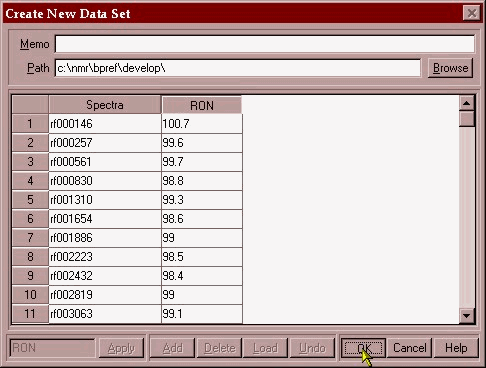This screenshot has height=368, width=486.
Task: Click spectra cell rf000830
Action: (x=105, y=181)
